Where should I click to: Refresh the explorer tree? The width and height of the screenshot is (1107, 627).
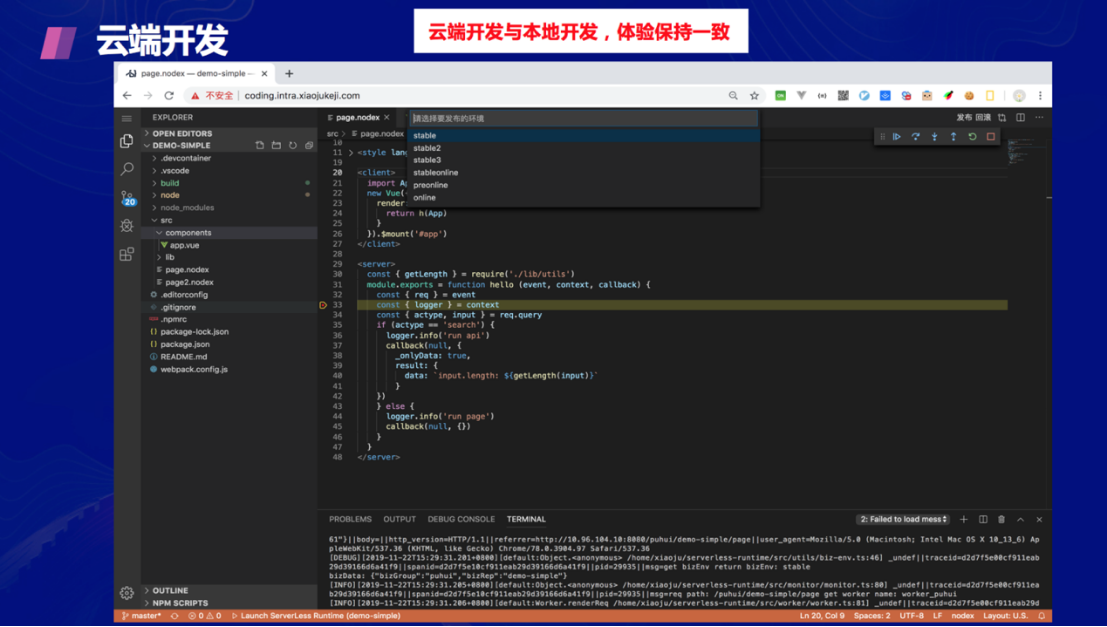[292, 145]
